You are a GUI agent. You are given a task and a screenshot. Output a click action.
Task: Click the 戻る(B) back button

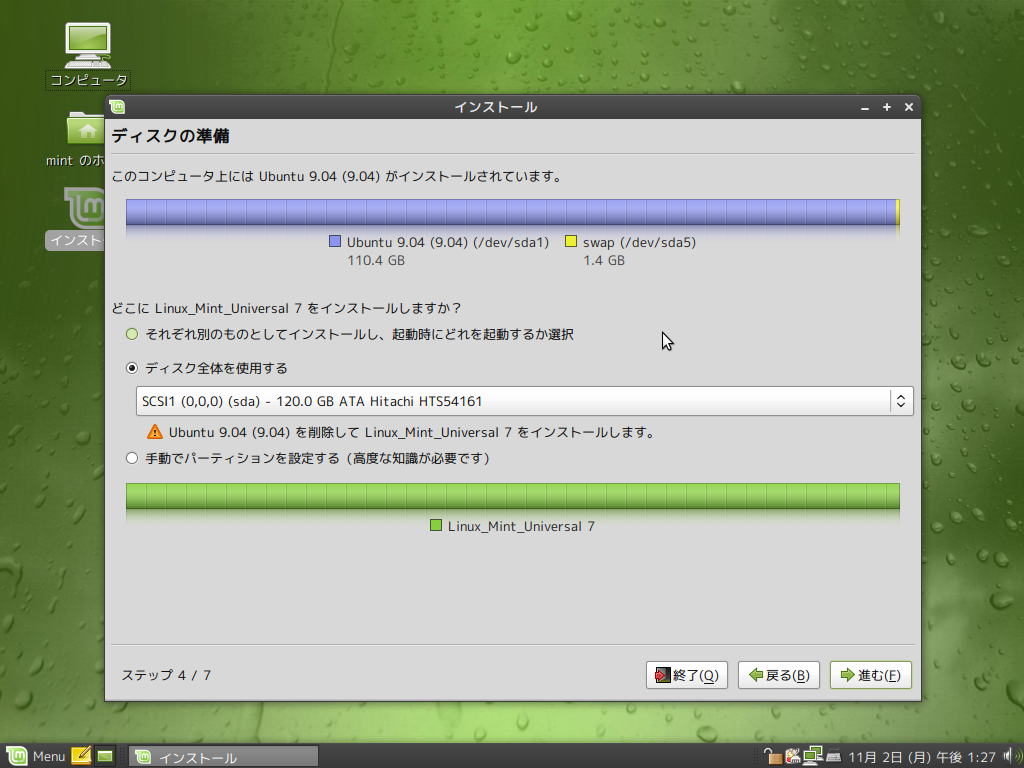[x=778, y=675]
